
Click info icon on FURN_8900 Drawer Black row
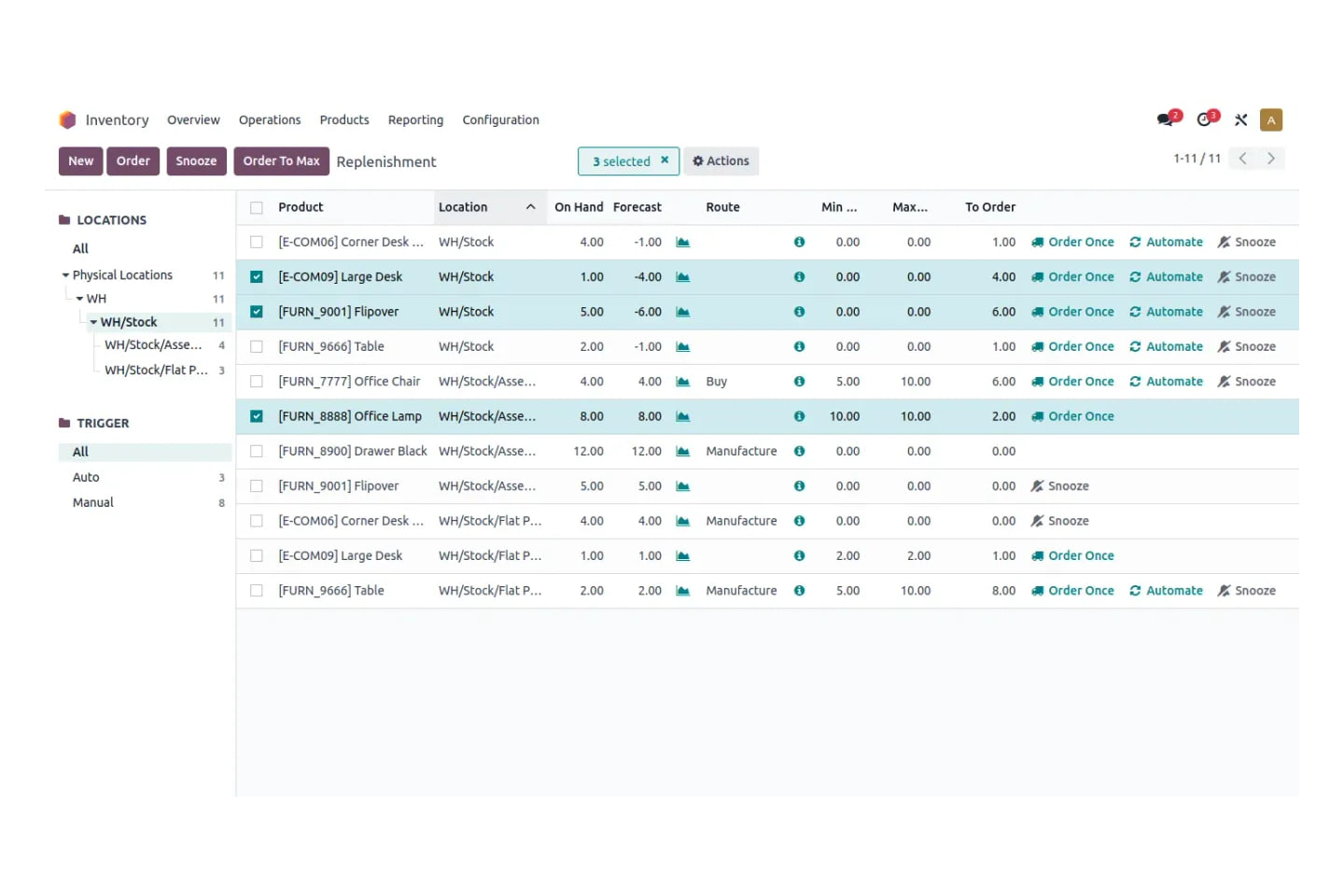[x=799, y=451]
